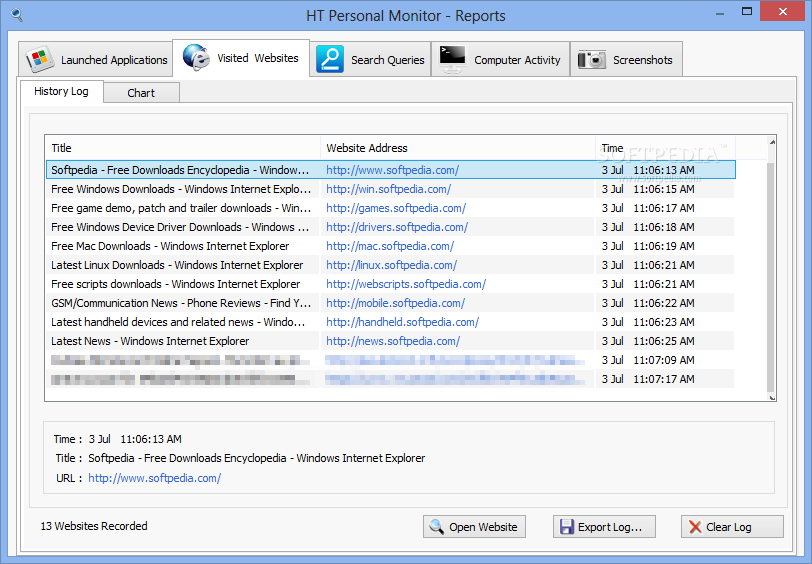
Task: Click the vertical scrollbar thumb in the list
Action: pos(771,277)
